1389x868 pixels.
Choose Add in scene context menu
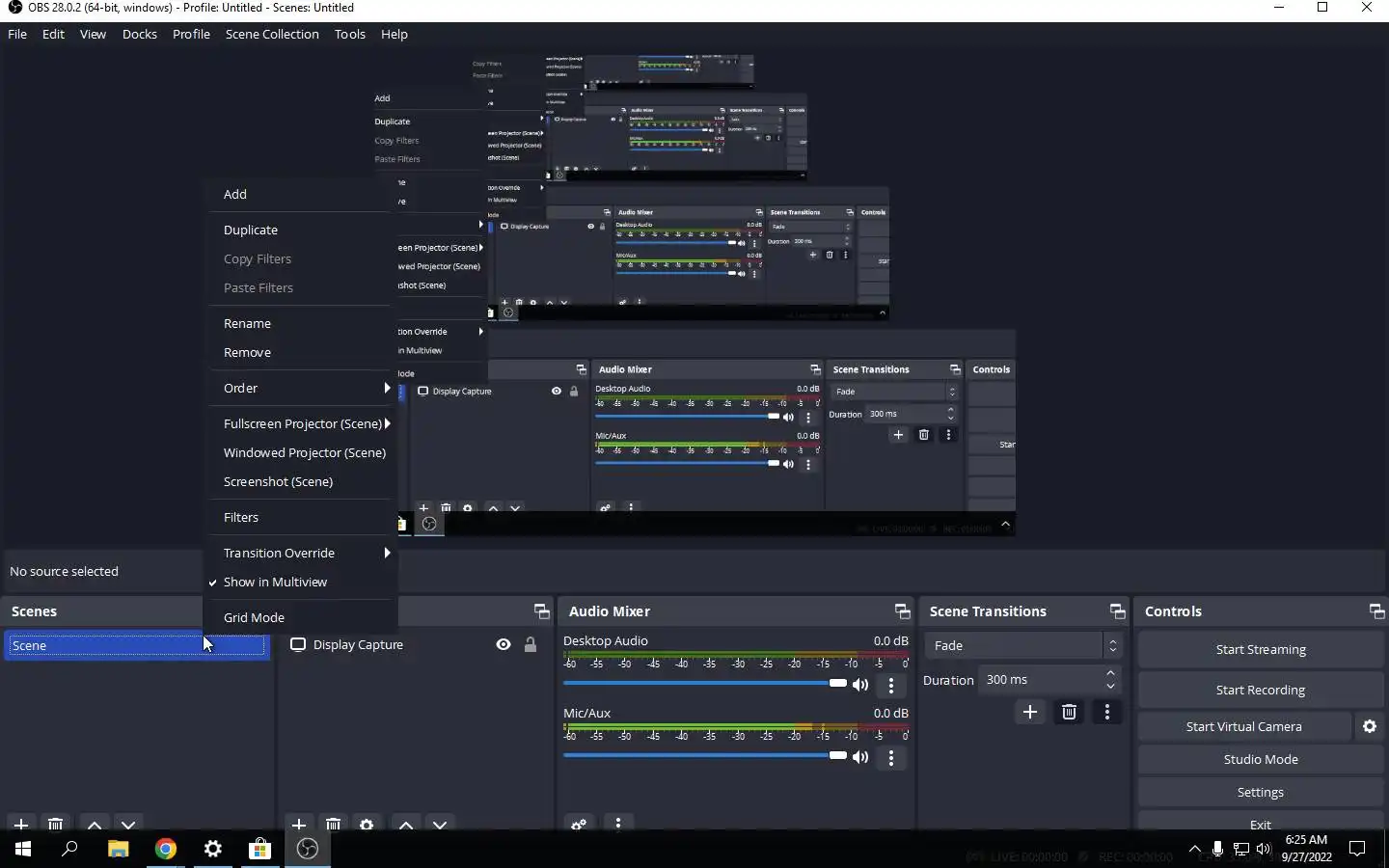pyautogui.click(x=301, y=194)
